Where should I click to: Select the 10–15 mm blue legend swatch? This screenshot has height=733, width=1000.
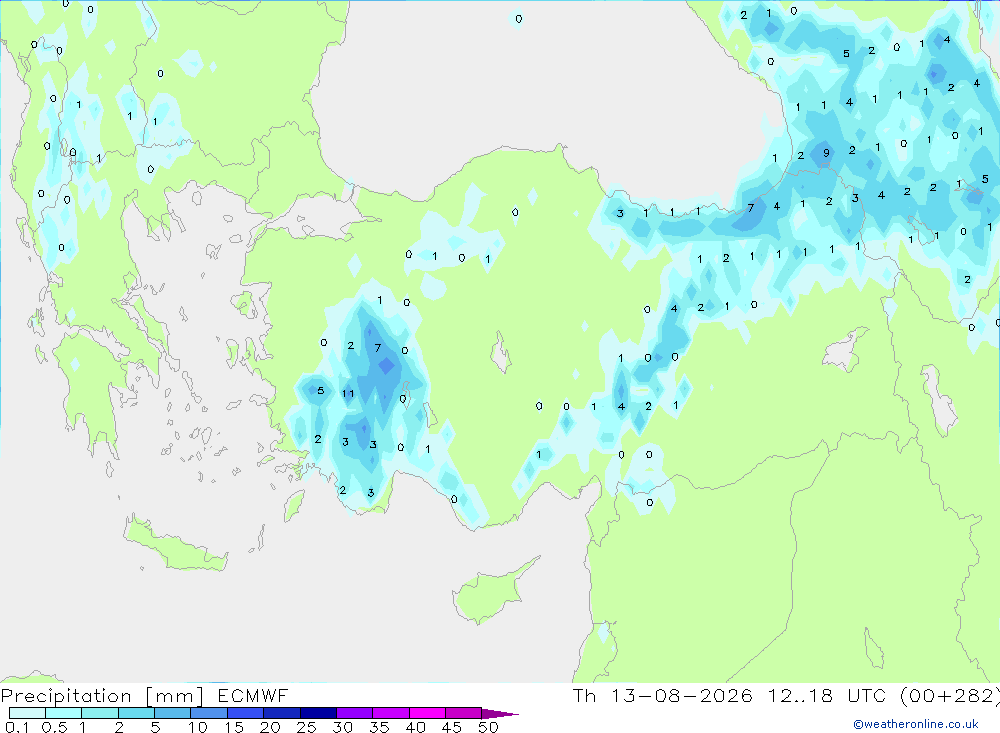click(209, 713)
